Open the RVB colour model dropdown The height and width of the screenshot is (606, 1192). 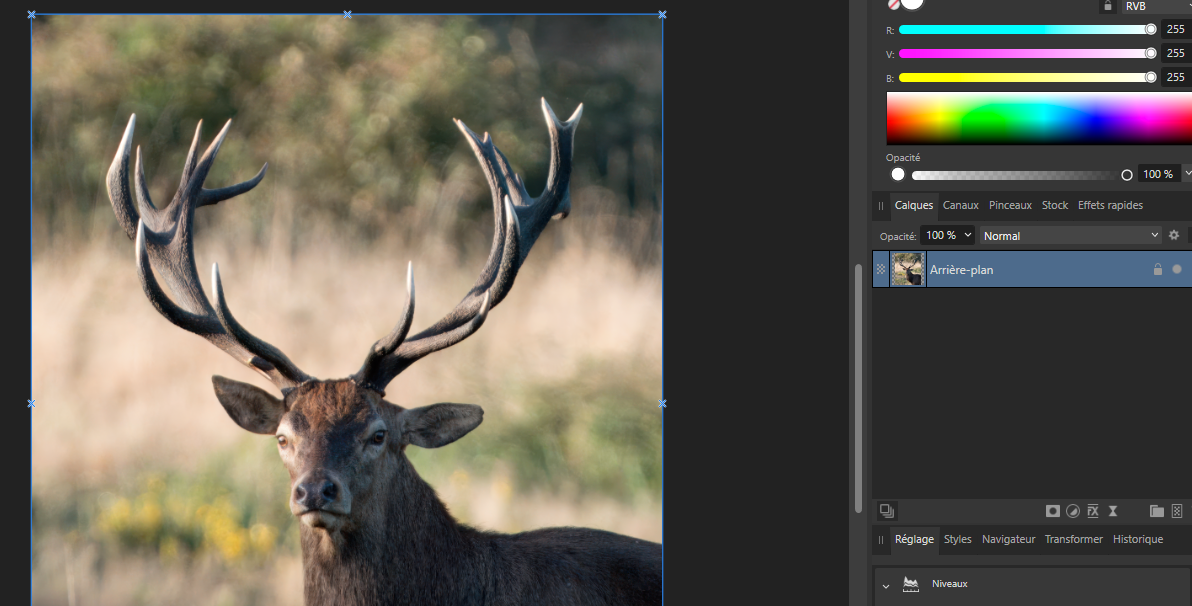click(1156, 6)
